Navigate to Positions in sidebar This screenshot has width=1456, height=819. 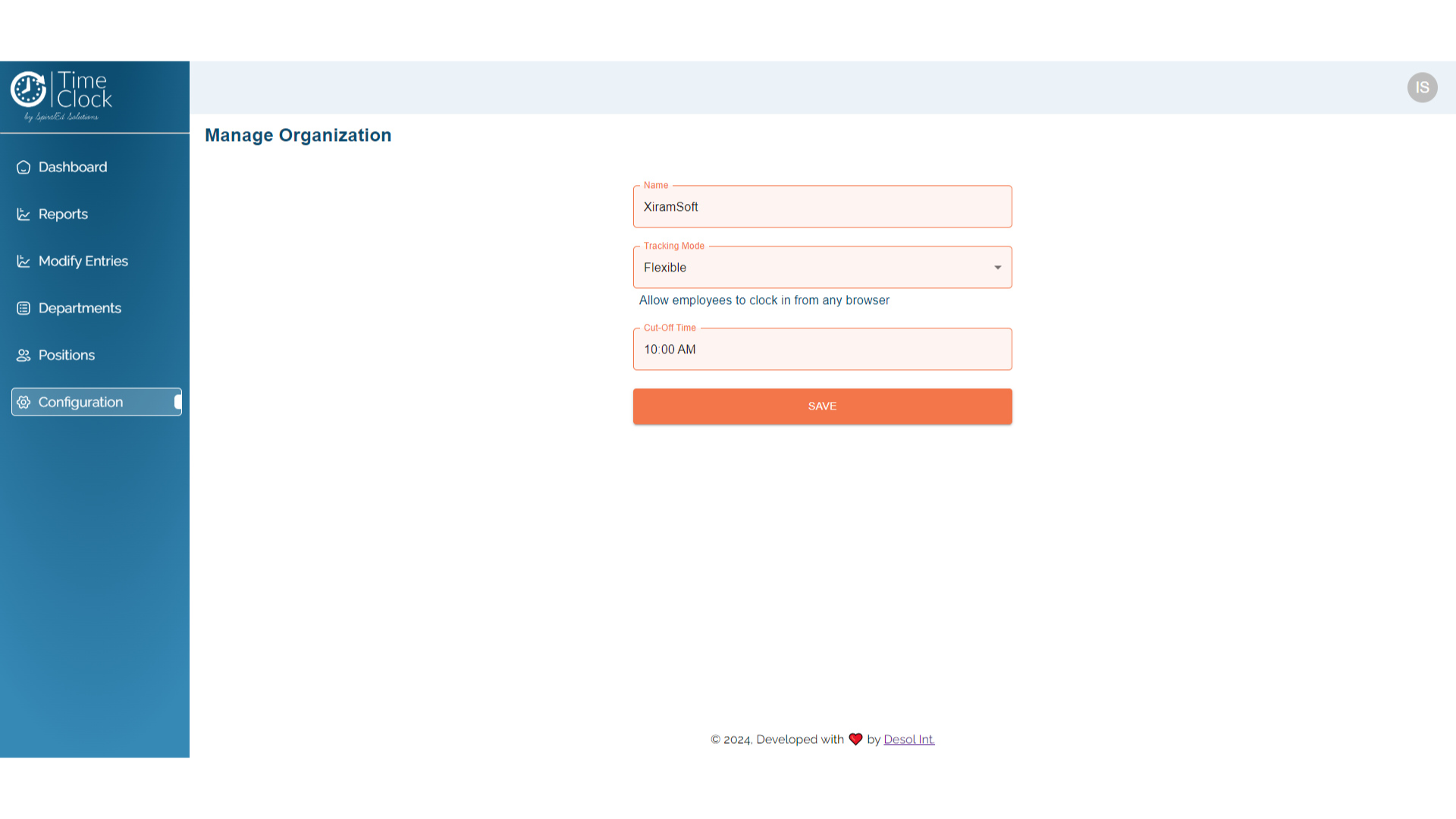coord(67,356)
